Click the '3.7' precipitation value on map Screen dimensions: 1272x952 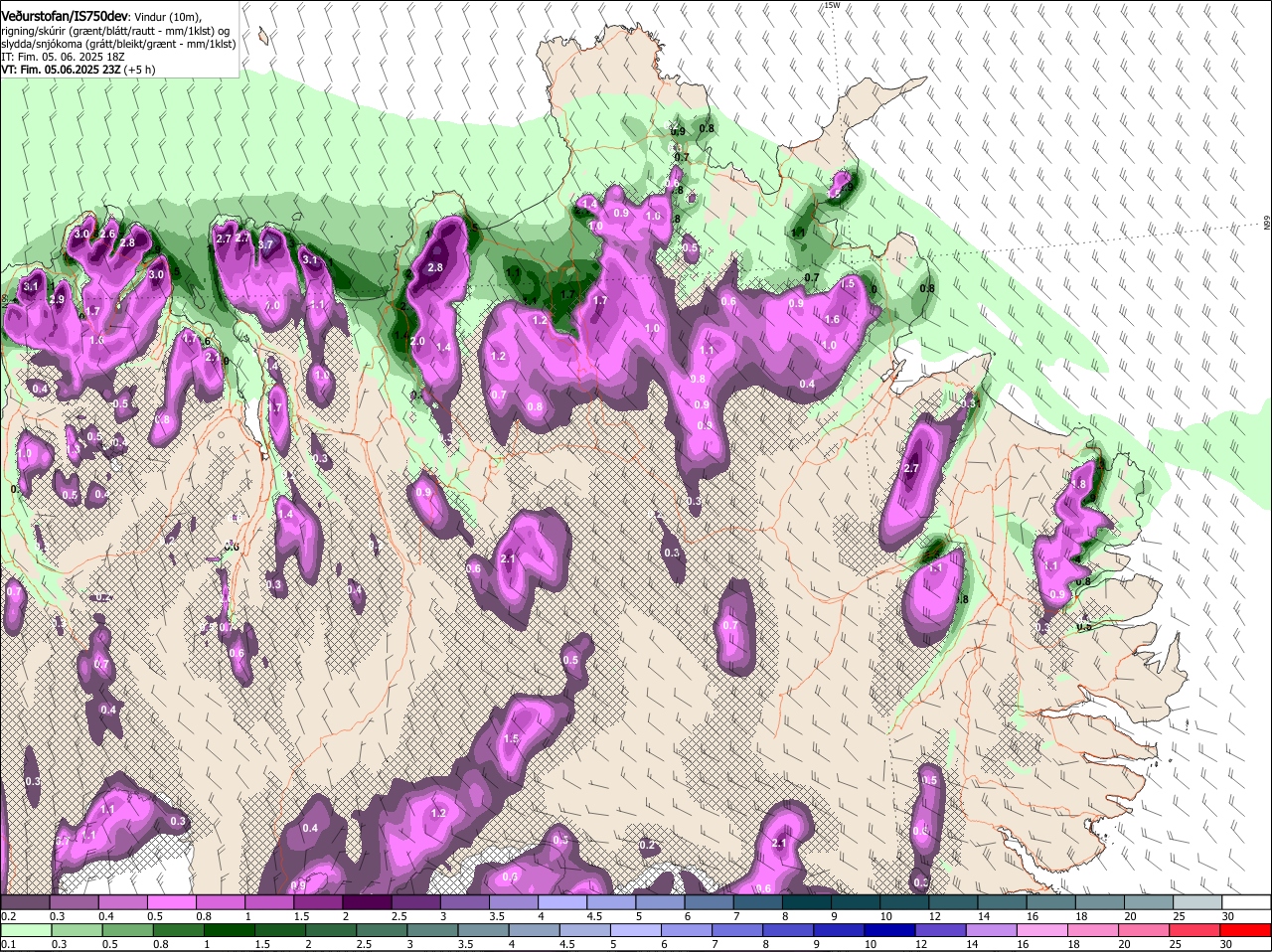pyautogui.click(x=265, y=244)
